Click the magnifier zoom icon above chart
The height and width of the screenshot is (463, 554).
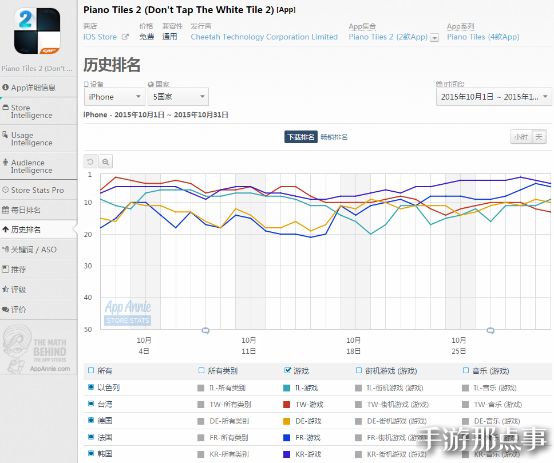click(x=105, y=162)
